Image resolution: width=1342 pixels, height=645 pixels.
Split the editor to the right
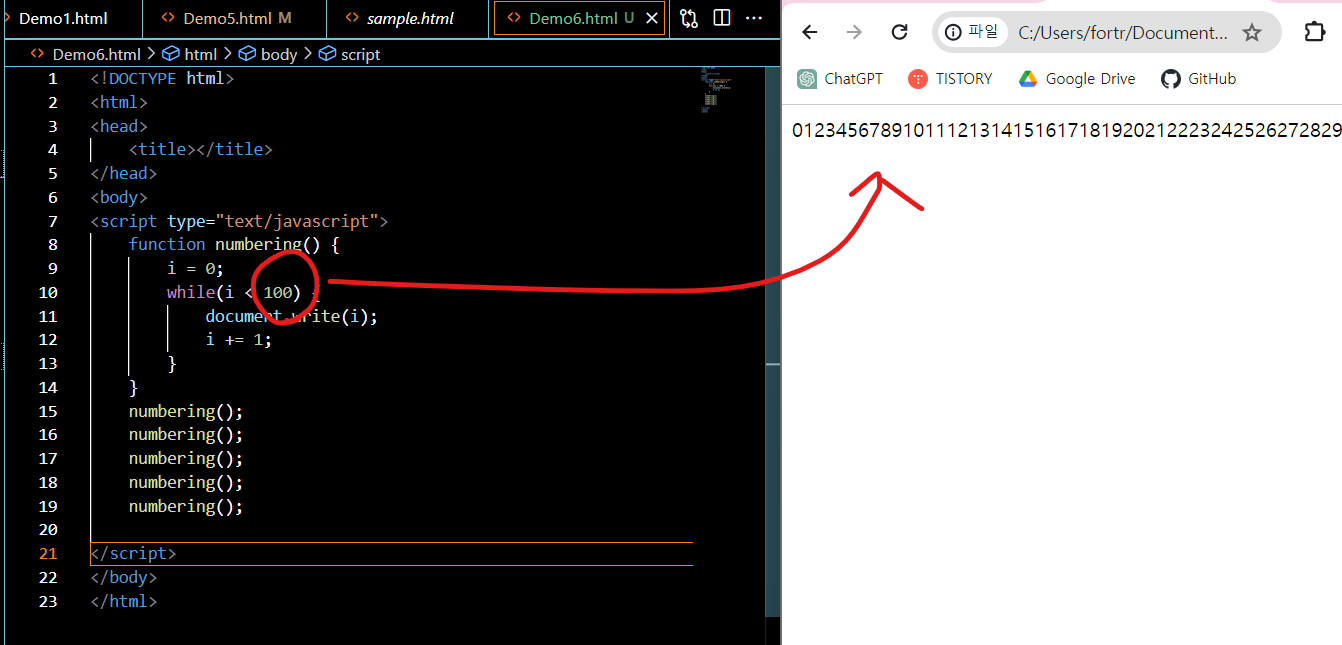click(x=722, y=18)
